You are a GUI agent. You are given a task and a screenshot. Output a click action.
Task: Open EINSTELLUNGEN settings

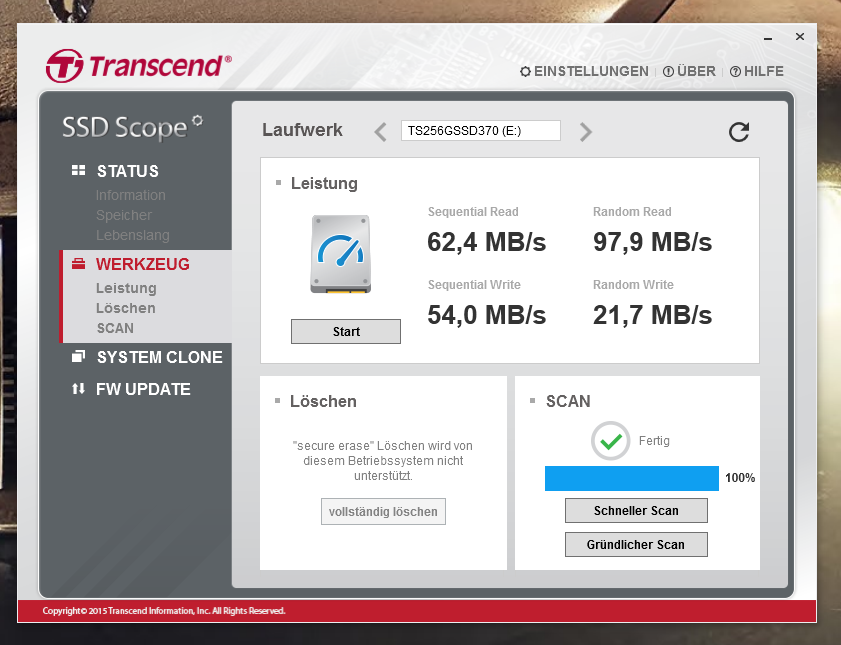(584, 71)
